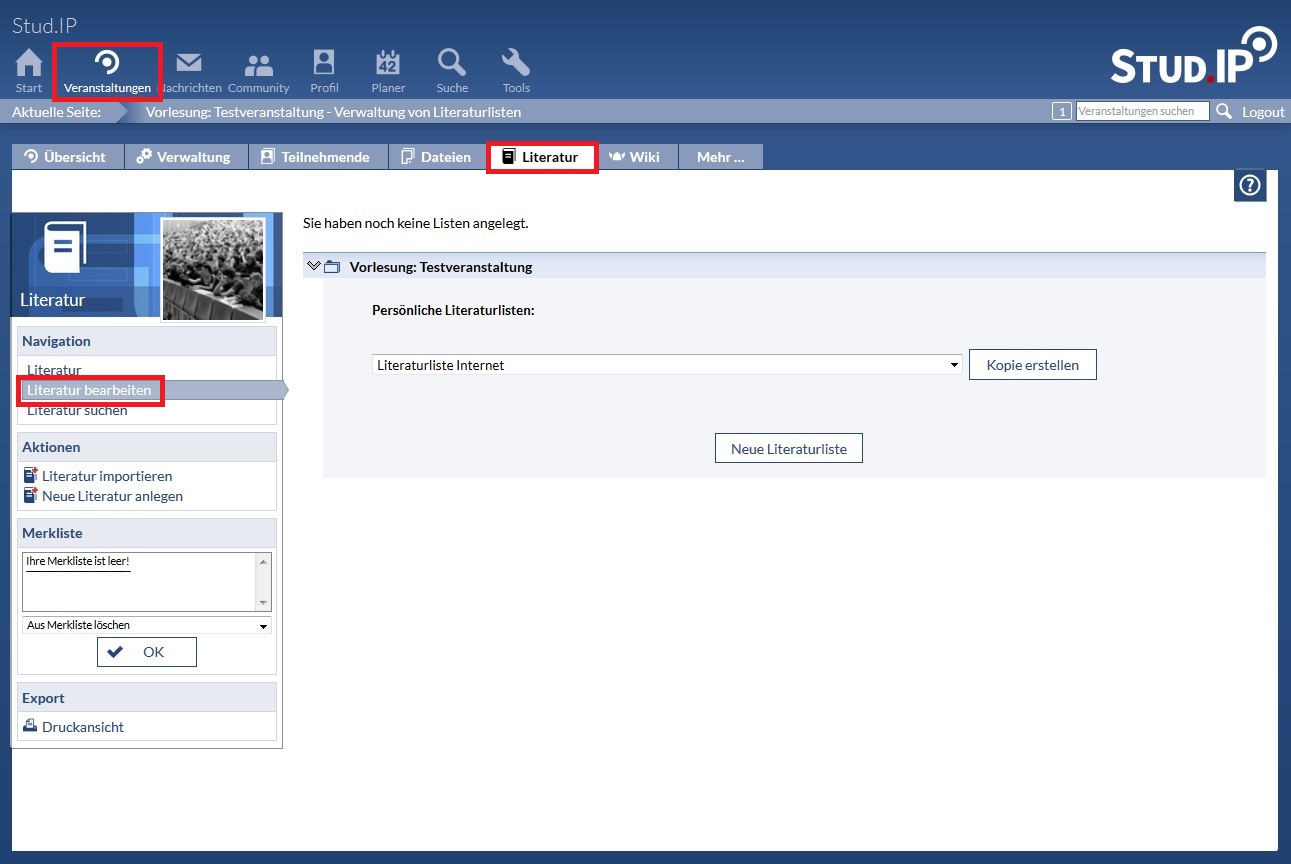
Task: Open Nachrichten envelope icon
Action: [189, 64]
